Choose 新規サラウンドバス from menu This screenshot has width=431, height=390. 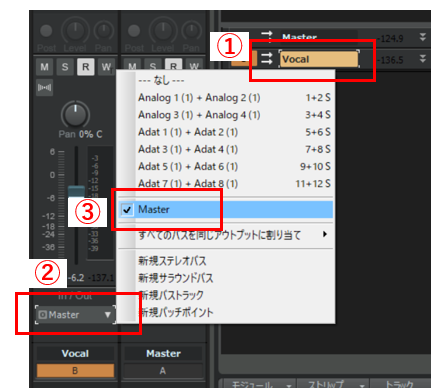pyautogui.click(x=226, y=278)
